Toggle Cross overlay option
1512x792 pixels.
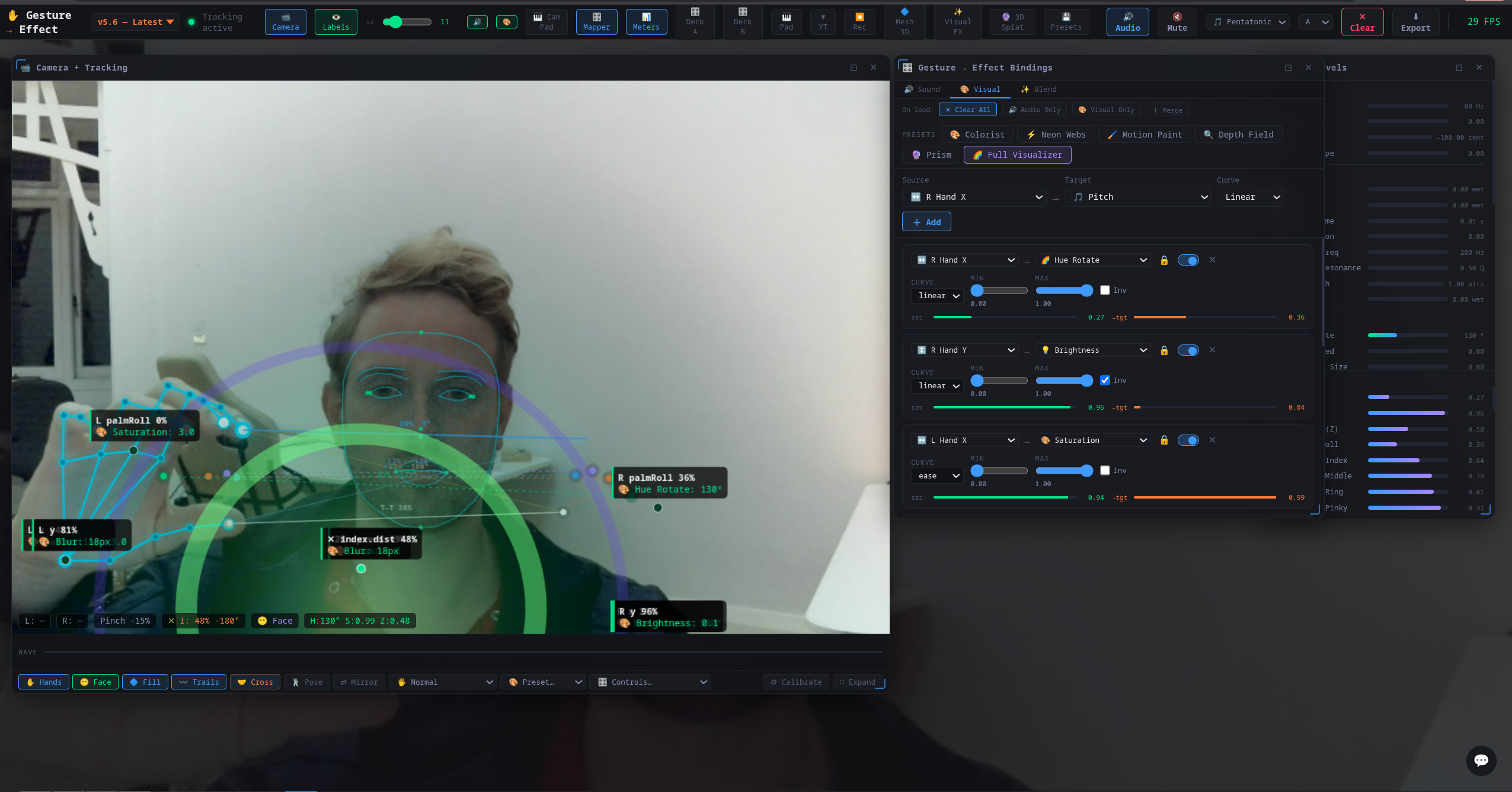255,682
